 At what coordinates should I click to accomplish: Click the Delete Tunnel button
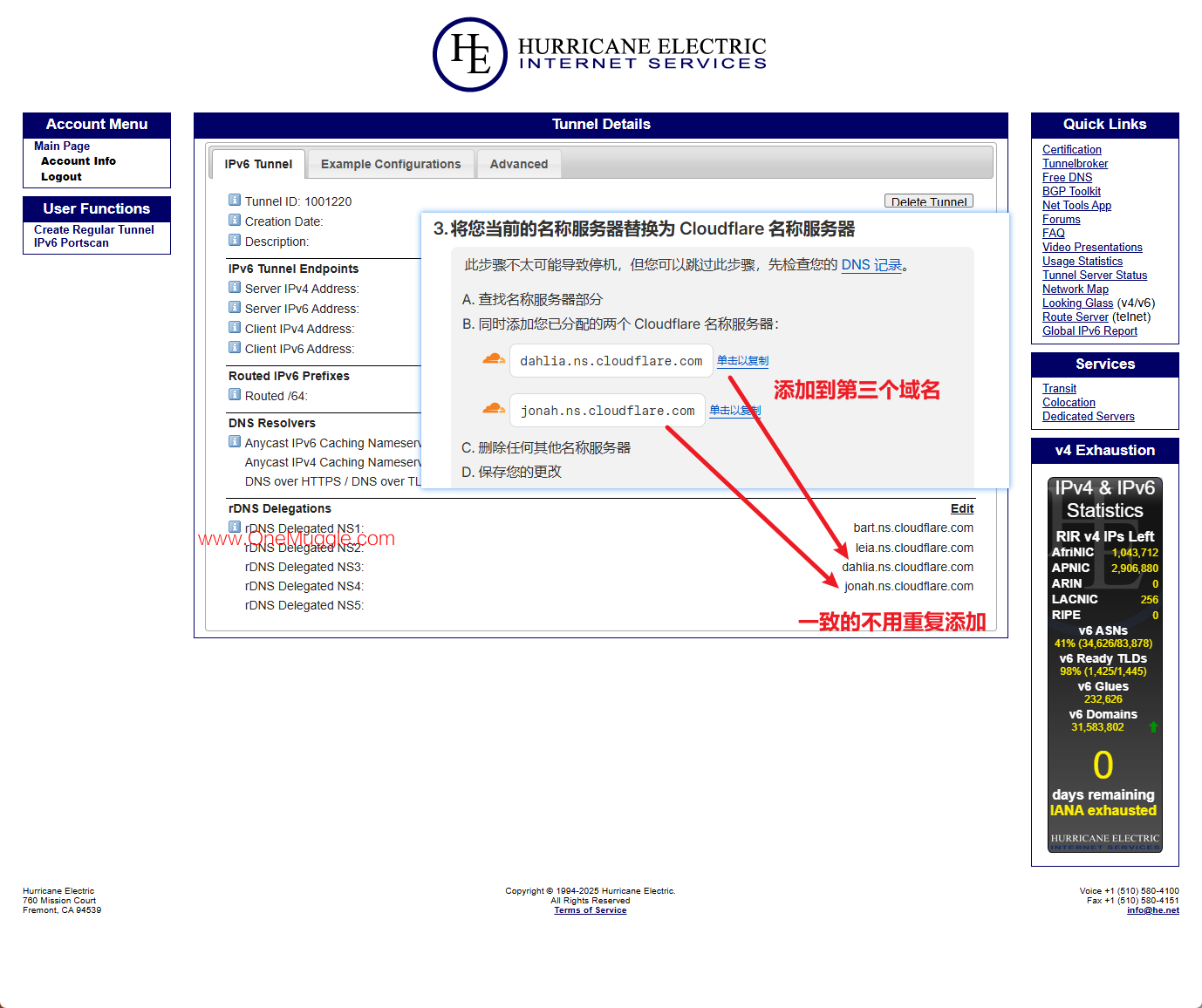[x=929, y=201]
